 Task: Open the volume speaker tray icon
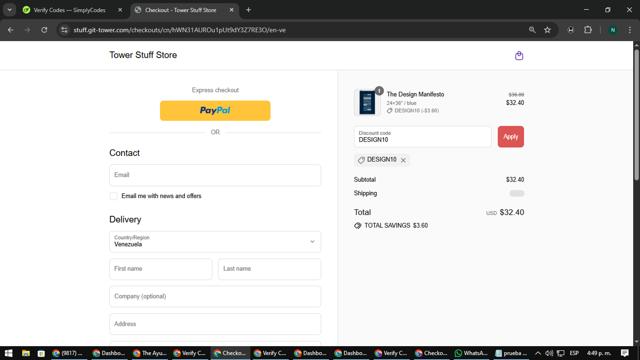click(x=549, y=353)
